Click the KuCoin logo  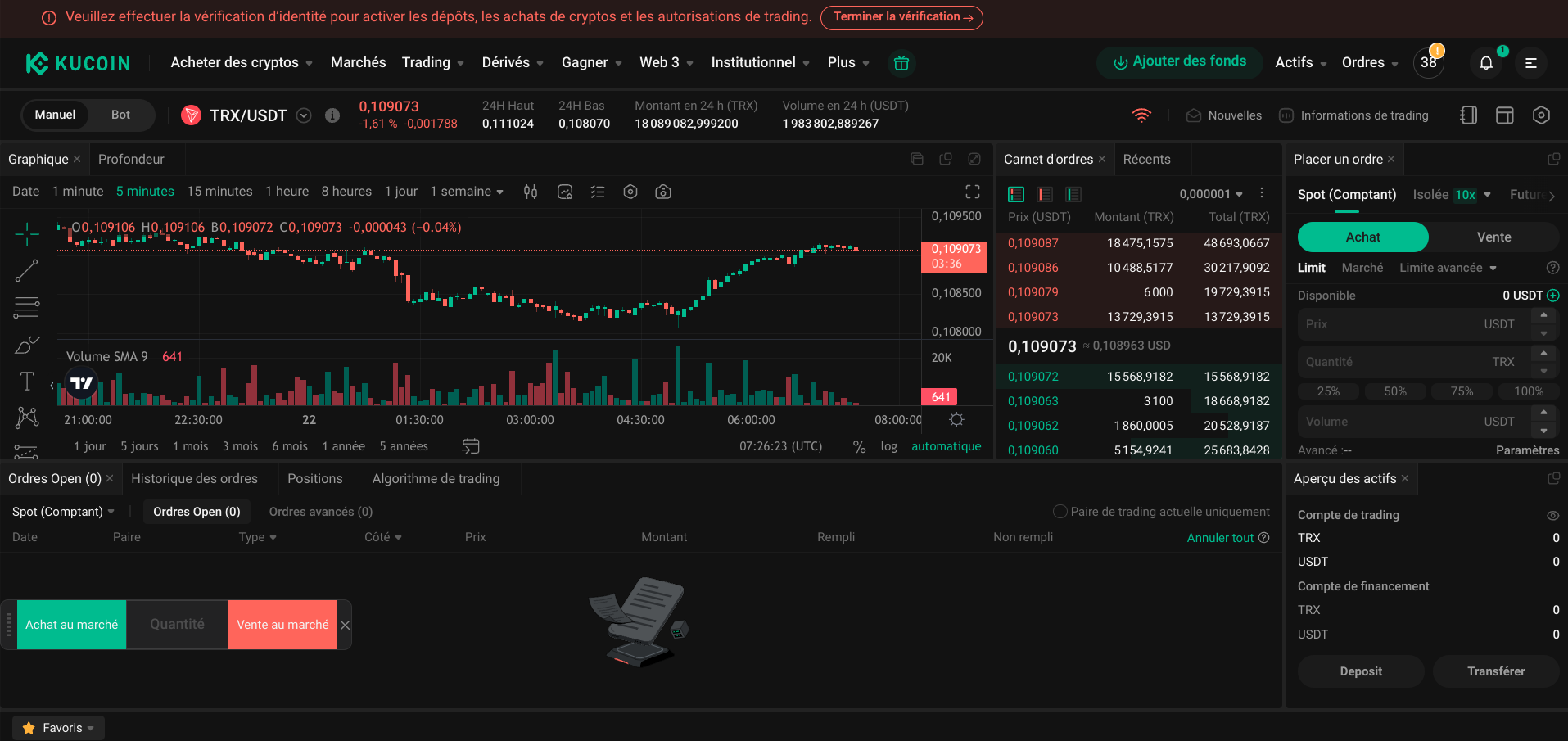coord(78,63)
